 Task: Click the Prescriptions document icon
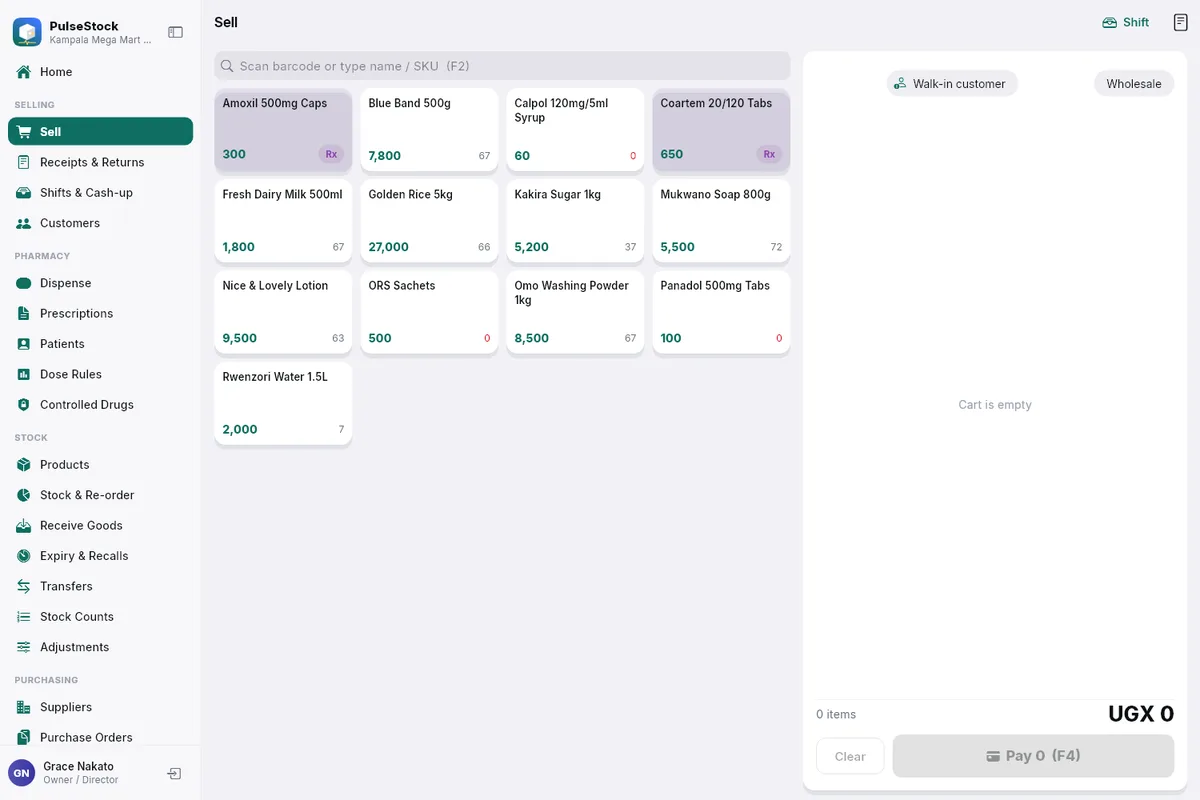click(24, 314)
